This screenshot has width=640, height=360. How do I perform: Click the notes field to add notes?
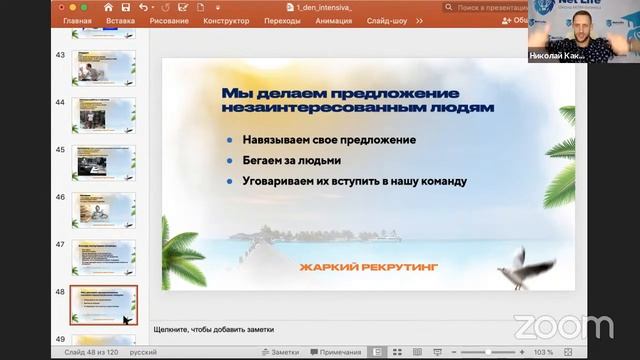pos(213,329)
